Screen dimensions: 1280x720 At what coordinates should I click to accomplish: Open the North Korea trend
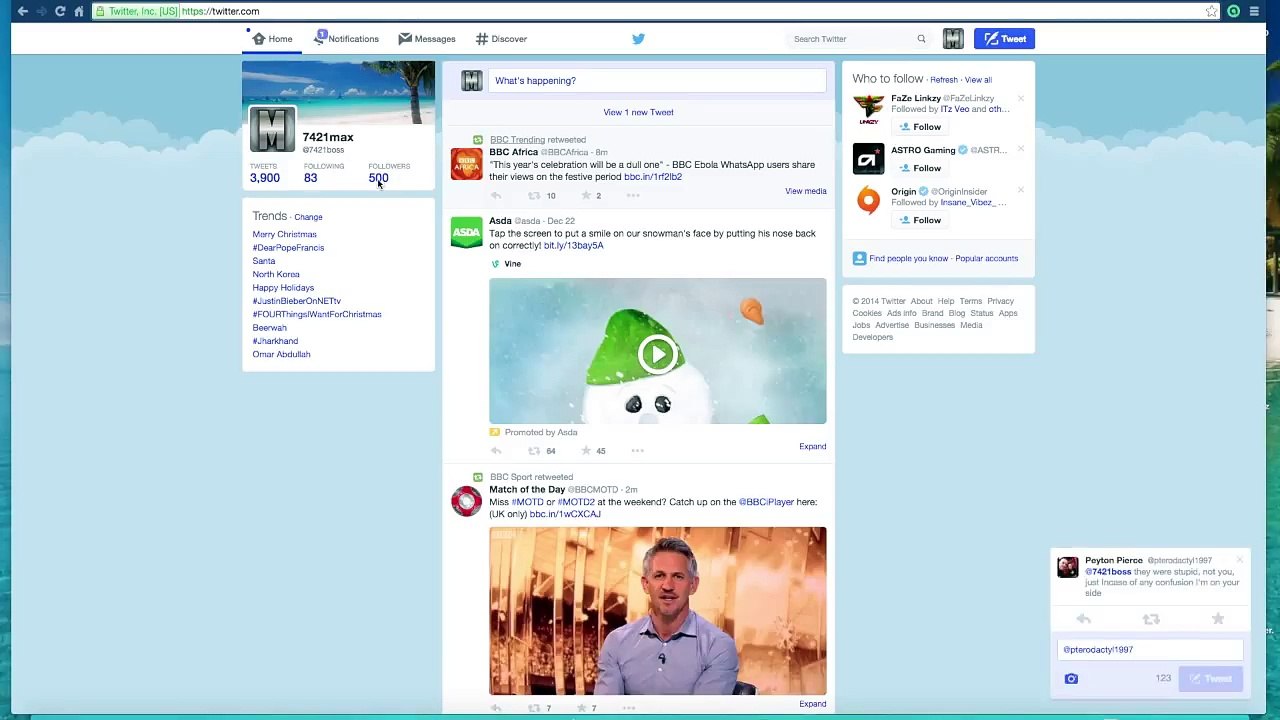276,274
